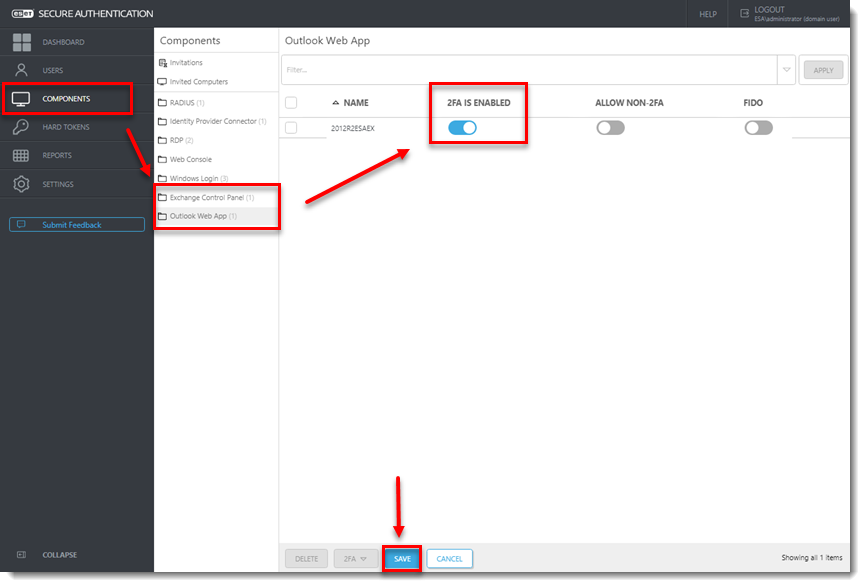Select Windows Login (3) component
The width and height of the screenshot is (865, 587).
199,178
